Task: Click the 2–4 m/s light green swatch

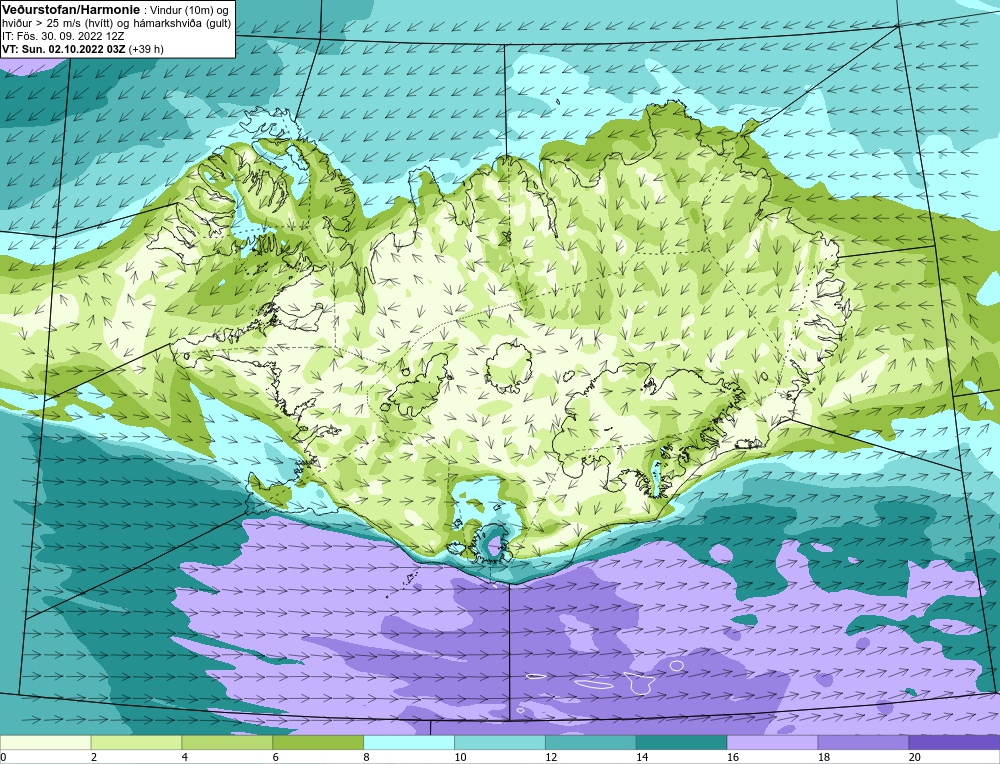Action: 136,743
